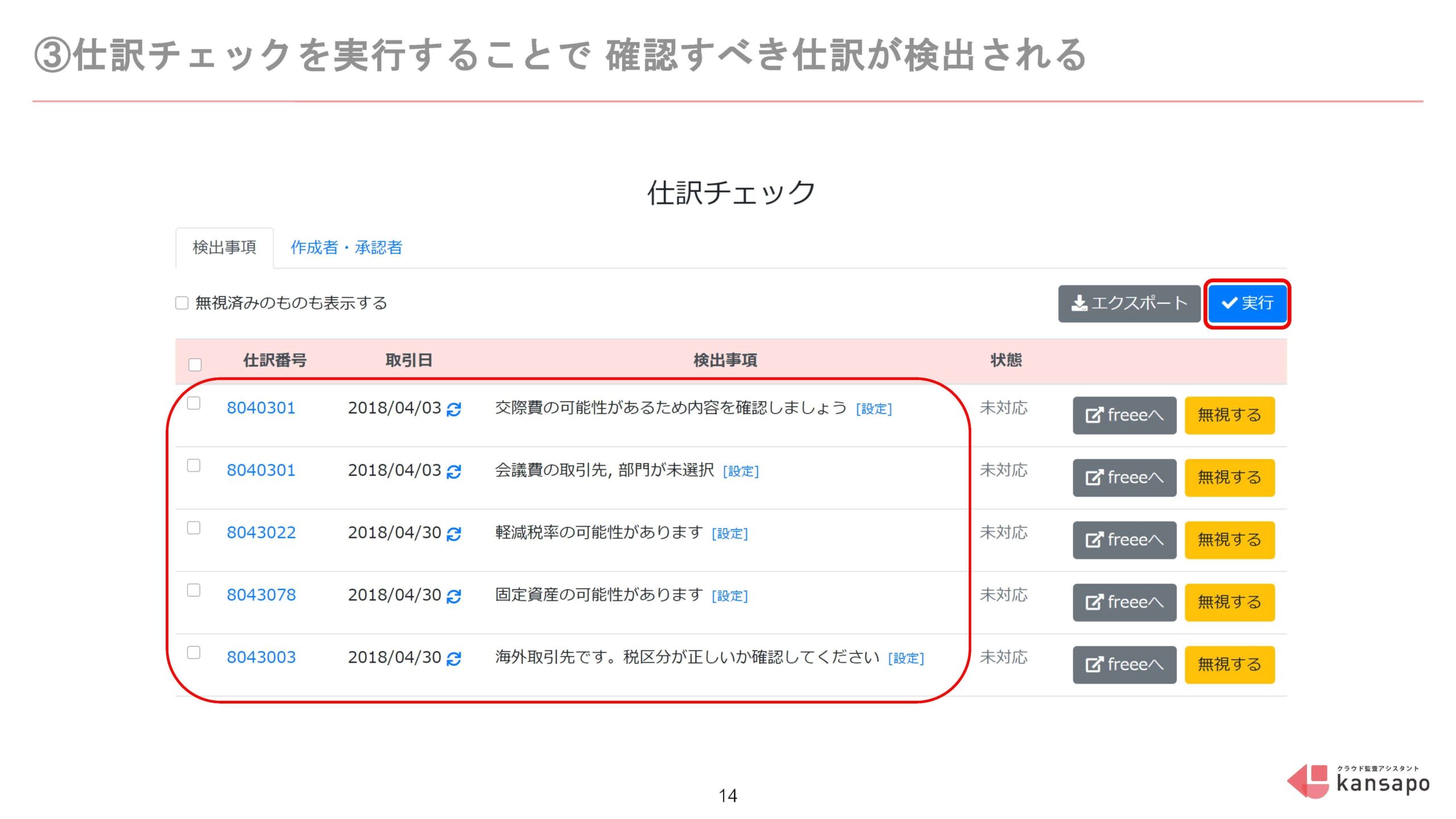
Task: Open journal number 8040301 in 会議費 row
Action: [x=261, y=470]
